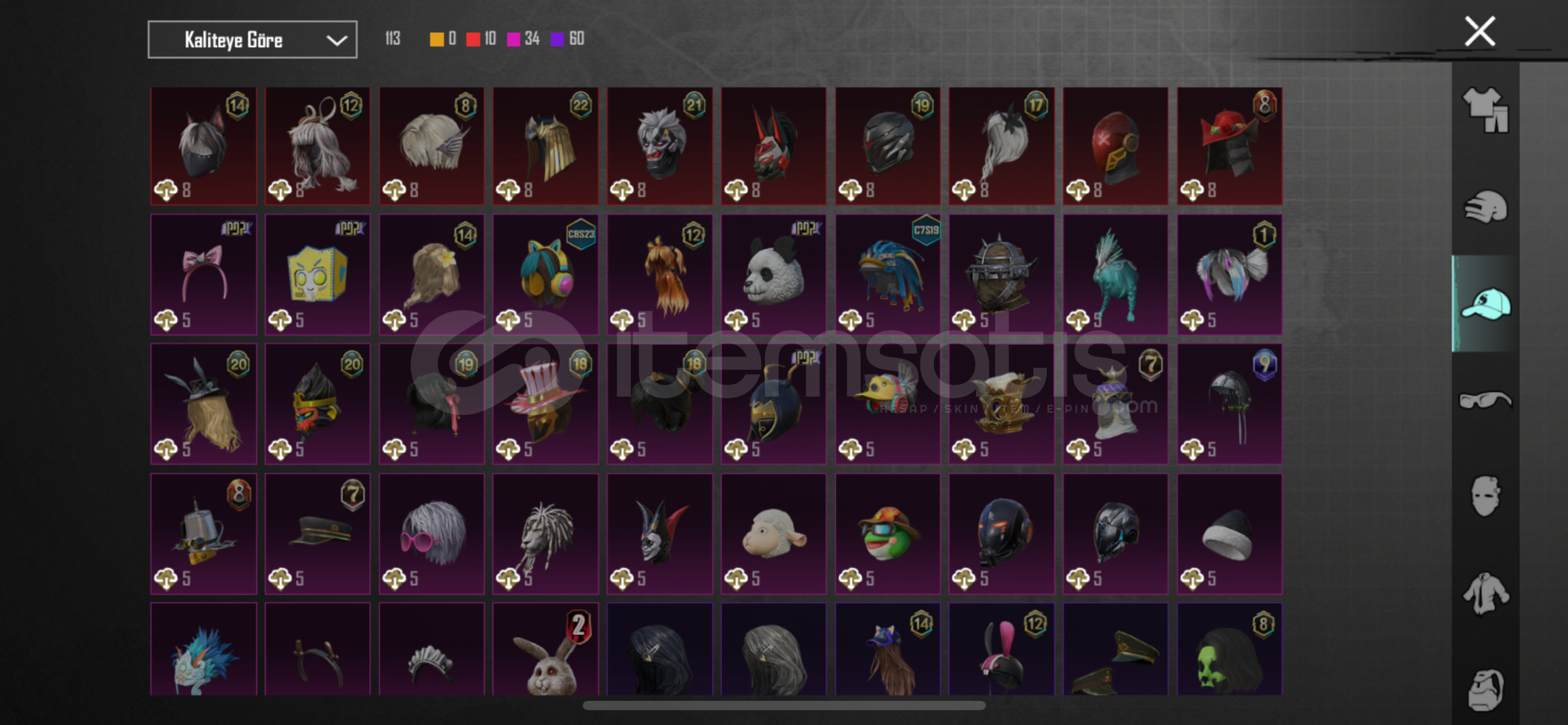
Task: Select the panda head item thumbnail
Action: [774, 275]
